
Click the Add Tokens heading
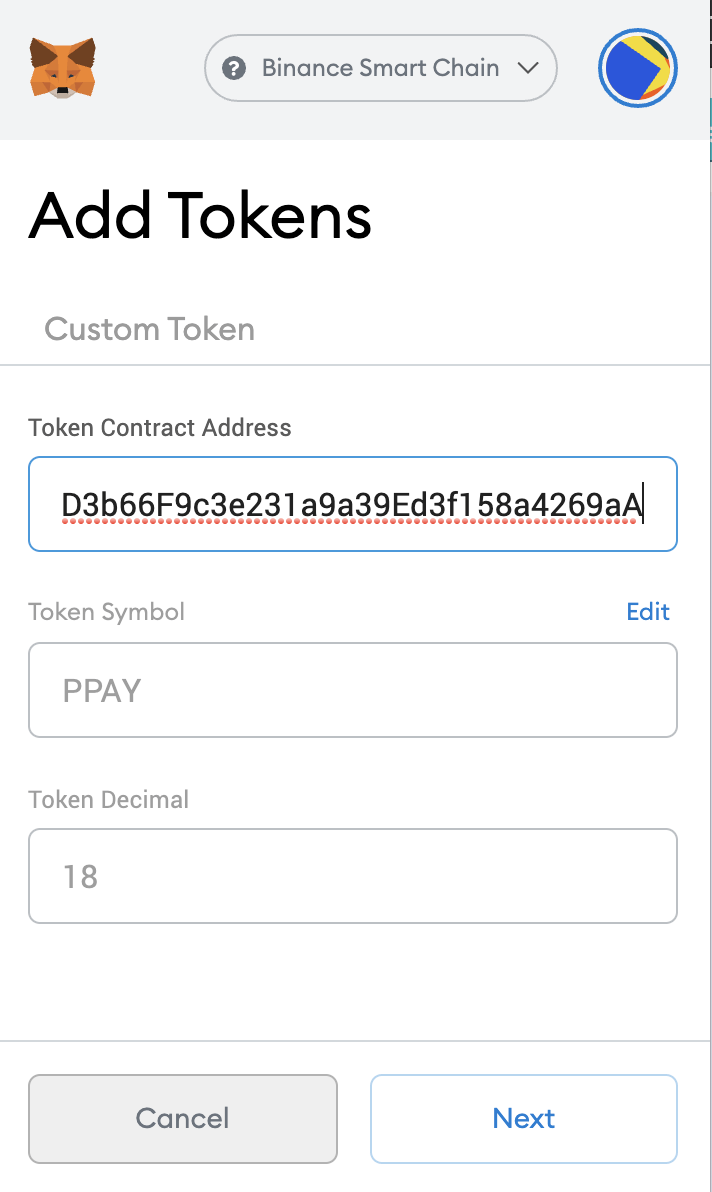[x=198, y=216]
